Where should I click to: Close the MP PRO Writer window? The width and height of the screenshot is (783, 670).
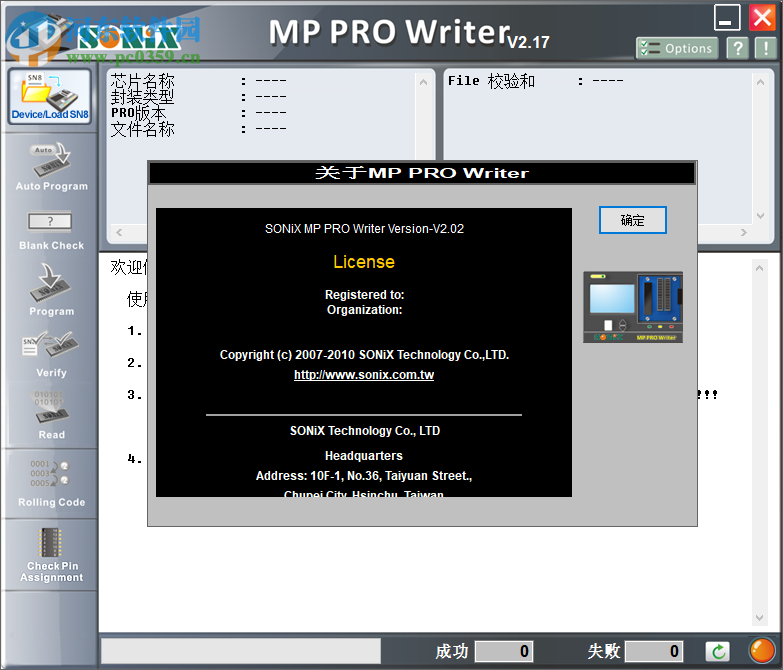coord(763,17)
